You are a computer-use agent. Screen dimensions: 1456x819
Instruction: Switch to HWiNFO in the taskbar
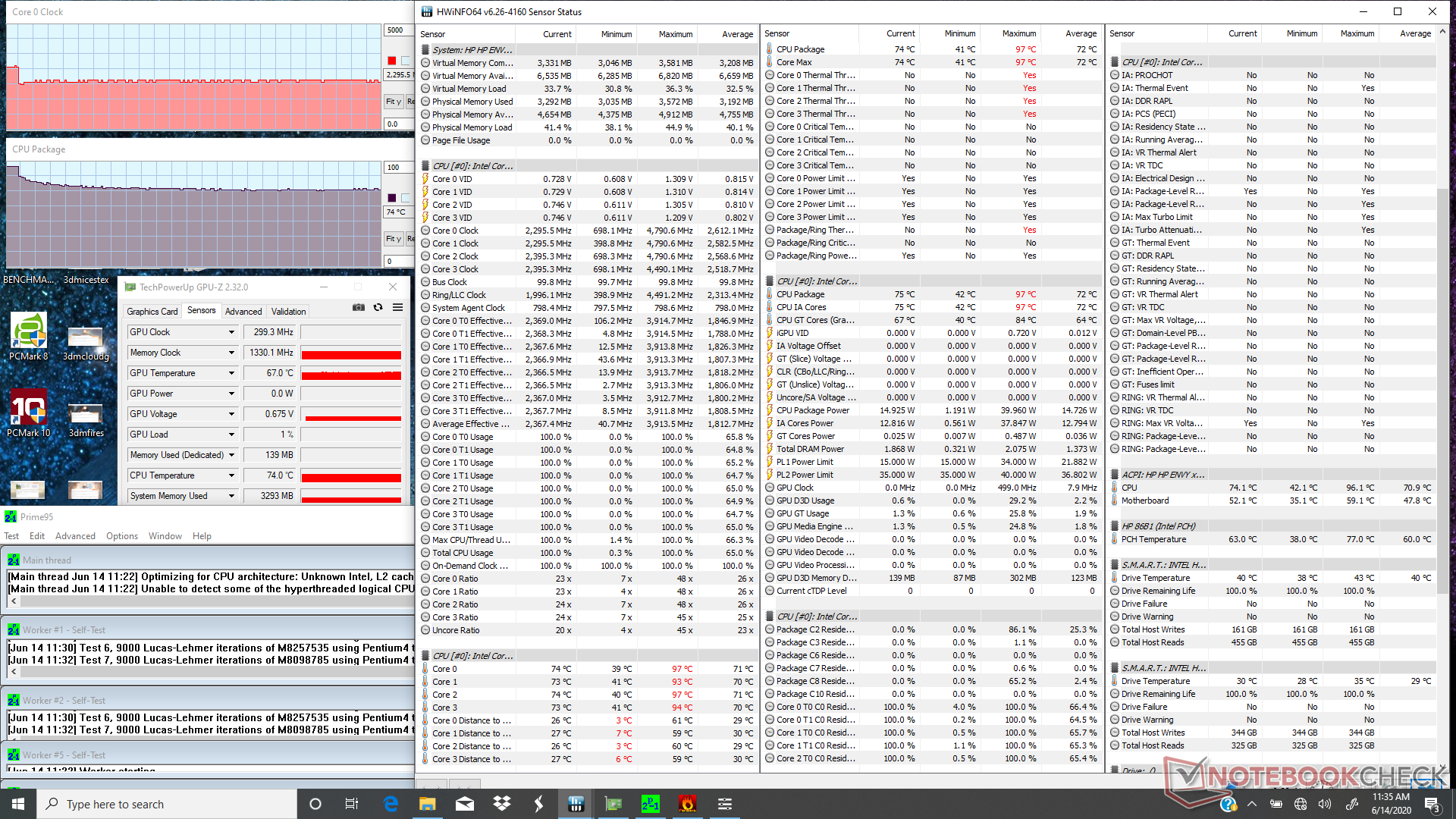coord(576,804)
